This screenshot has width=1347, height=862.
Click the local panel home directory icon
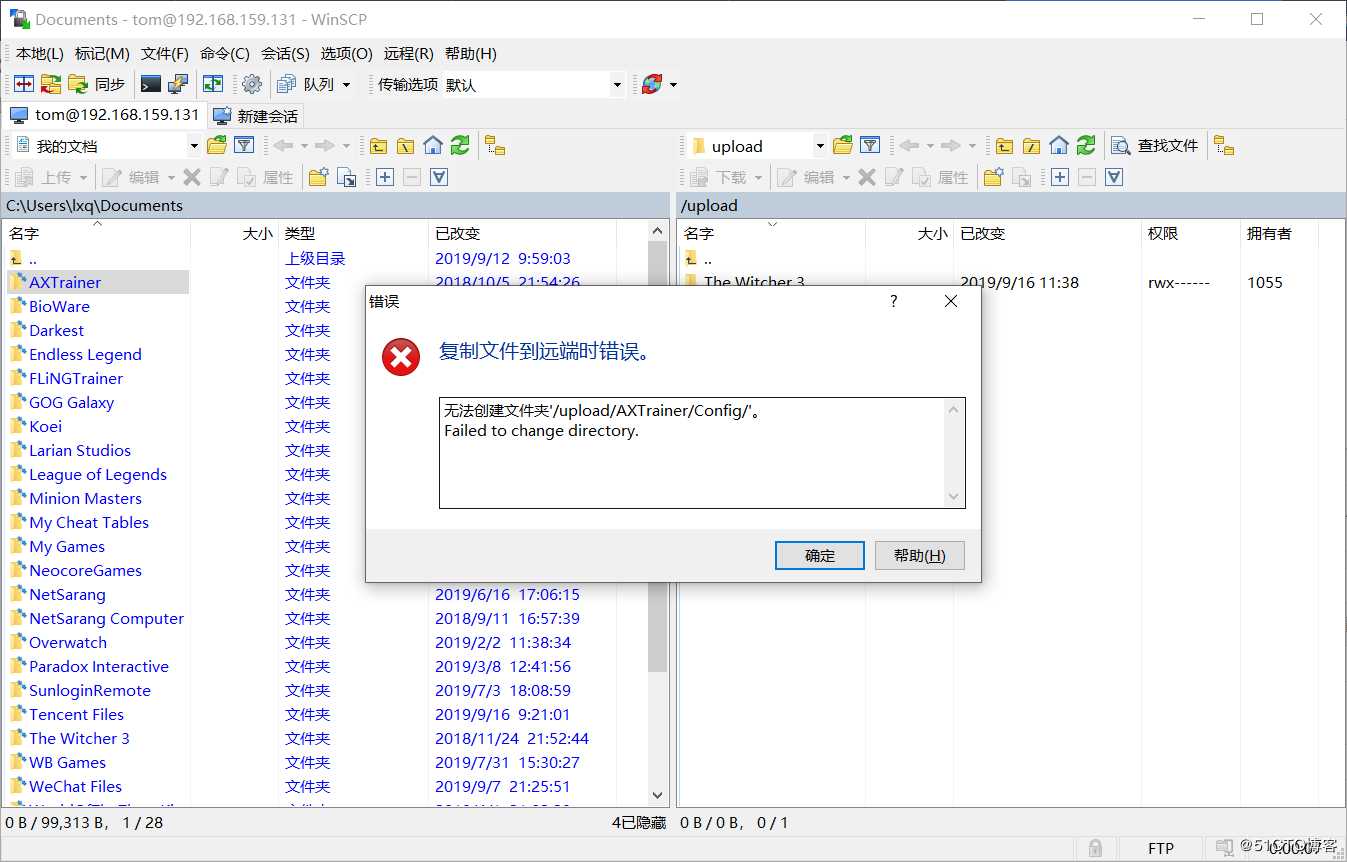tap(432, 146)
